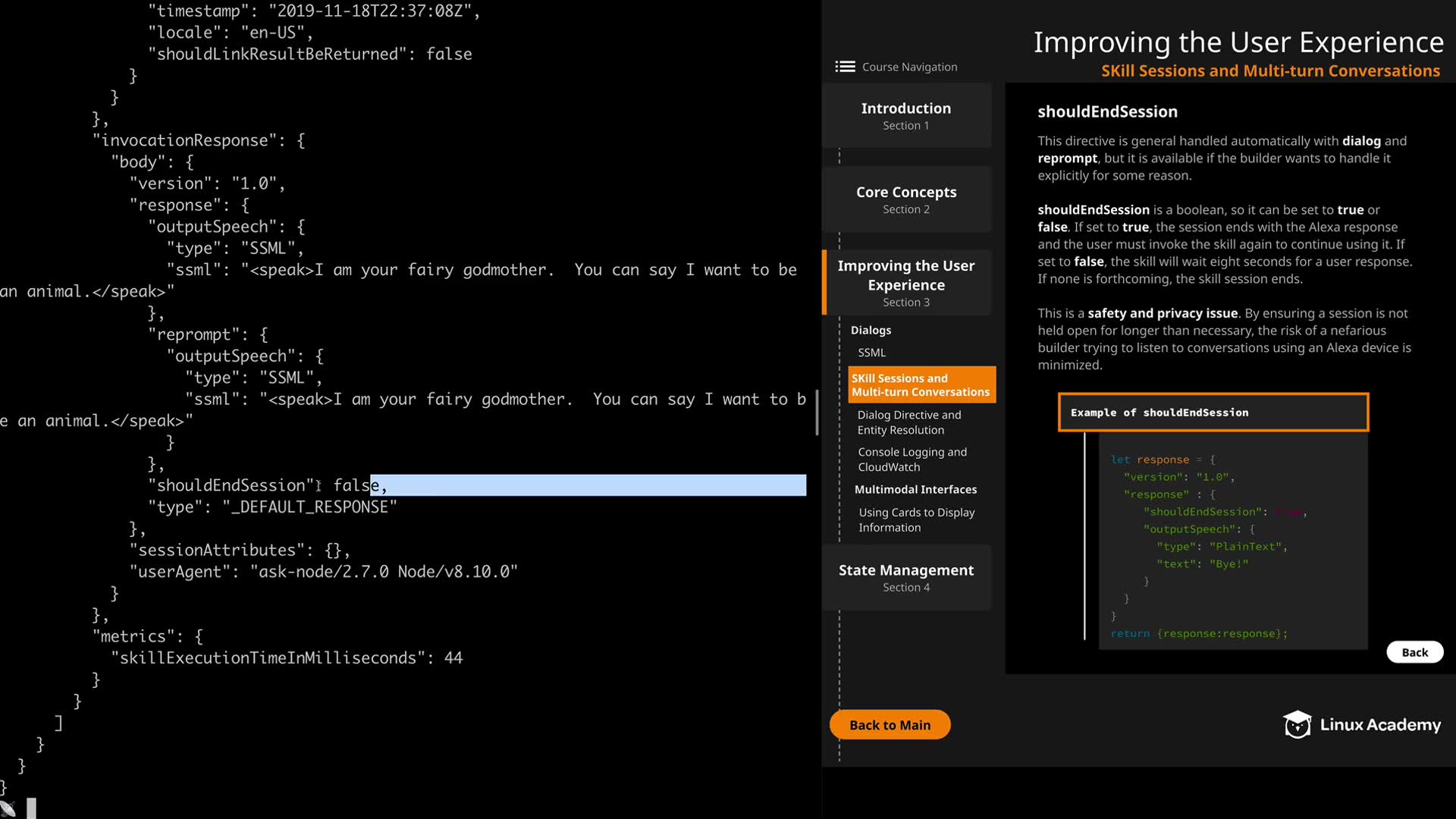Open the Introduction Section 1 panel
Image resolution: width=1456 pixels, height=819 pixels.
(x=906, y=115)
